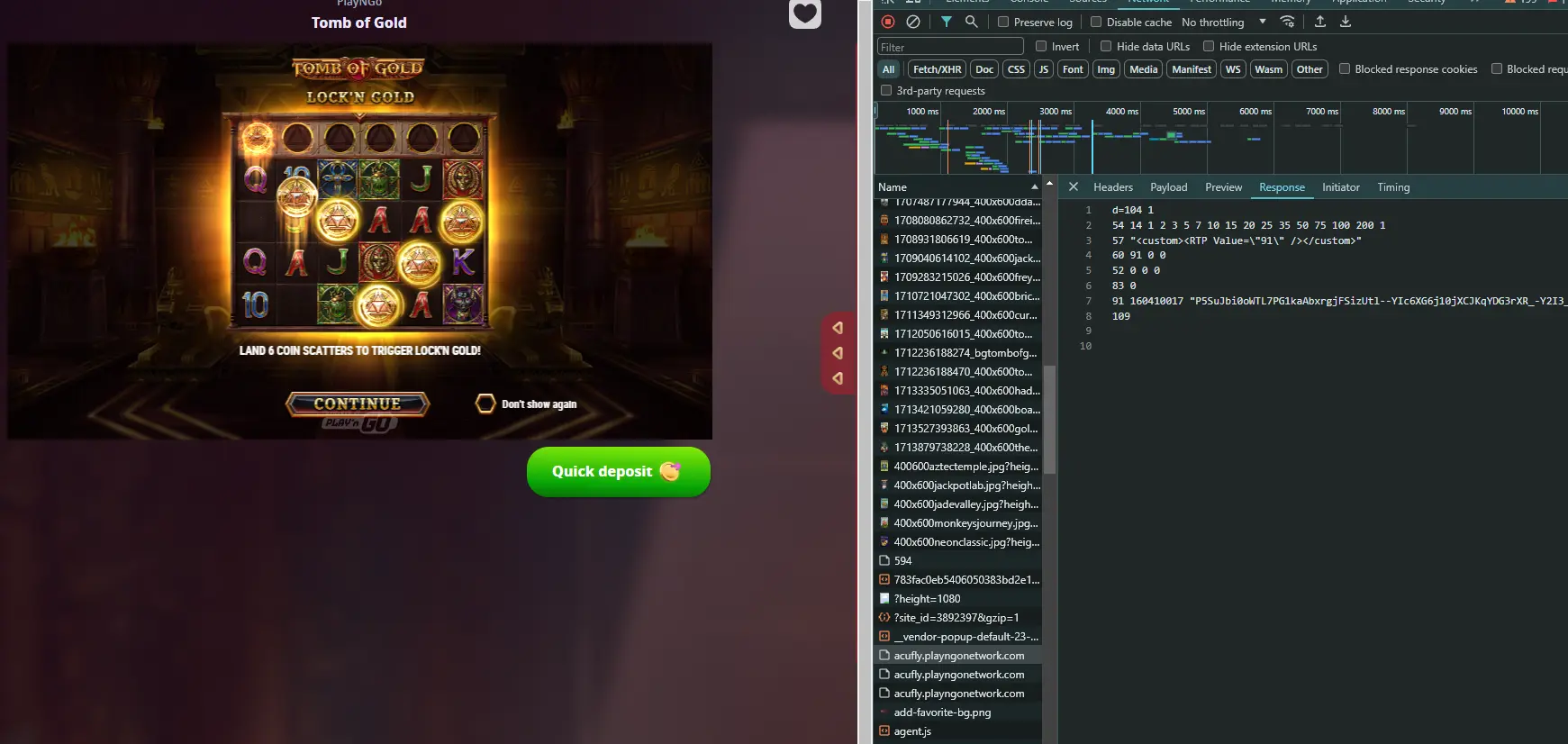Filter by Wasm requests
The image size is (1568, 744).
[1268, 69]
